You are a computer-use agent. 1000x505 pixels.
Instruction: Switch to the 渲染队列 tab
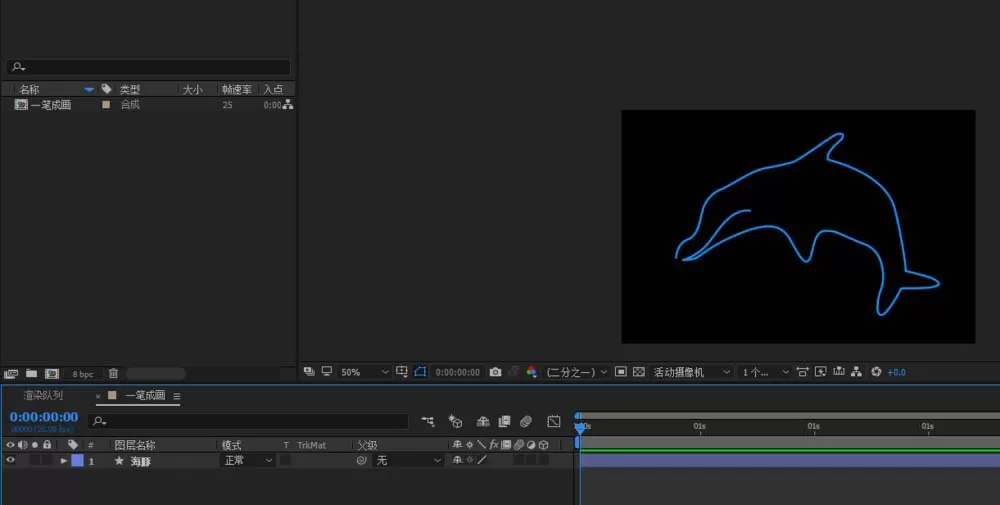click(43, 395)
